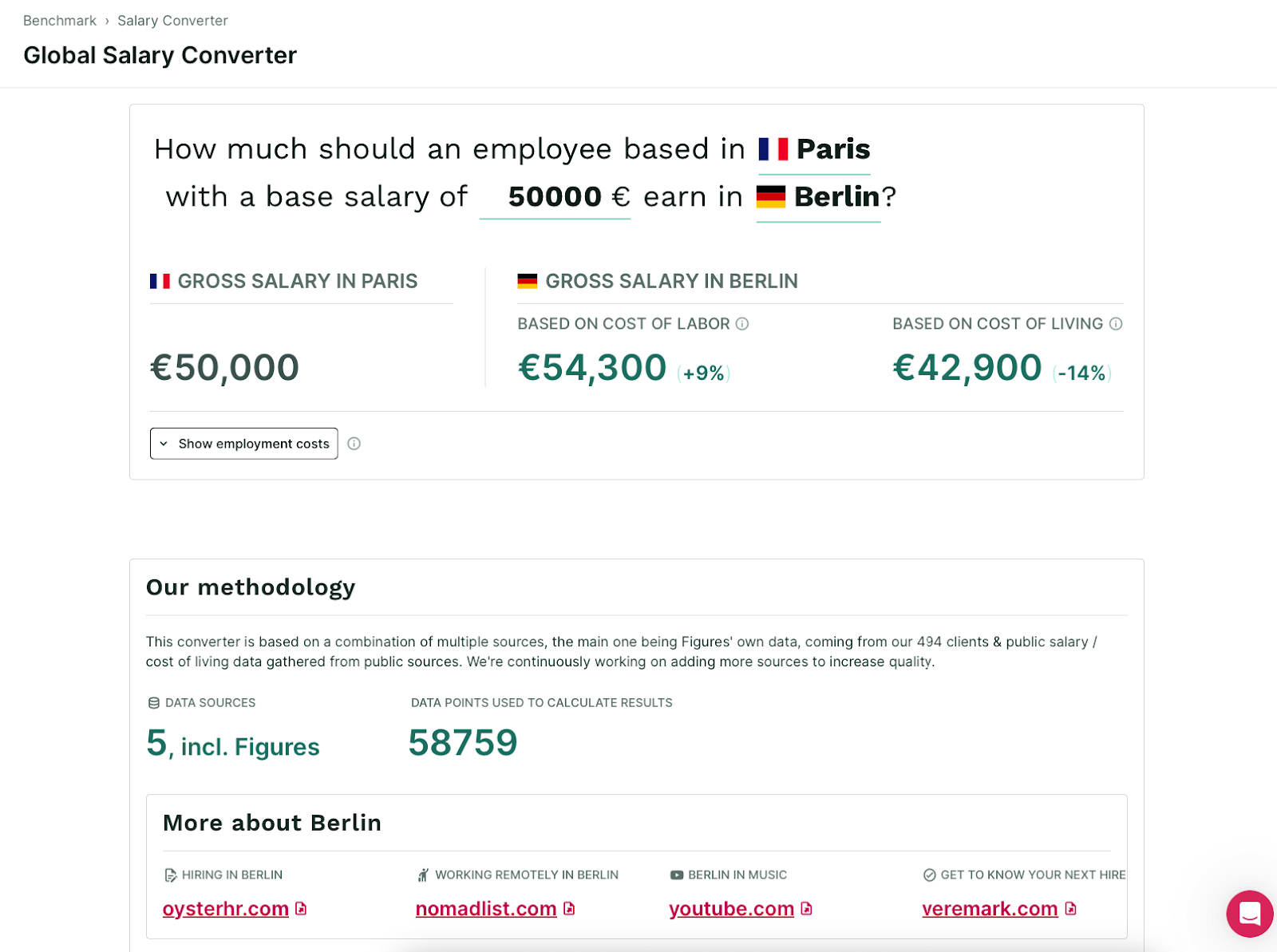Open the veremark.com link
Screen dimensions: 1277x952
pyautogui.click(x=990, y=909)
